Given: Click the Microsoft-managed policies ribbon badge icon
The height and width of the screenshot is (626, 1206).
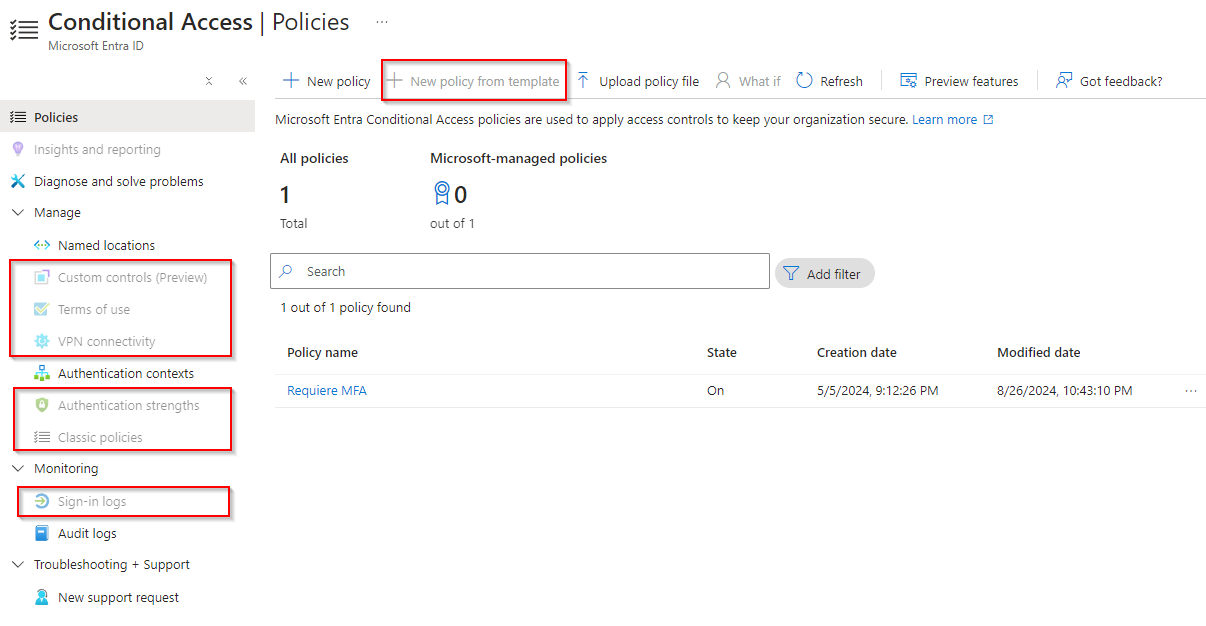Looking at the screenshot, I should point(441,193).
